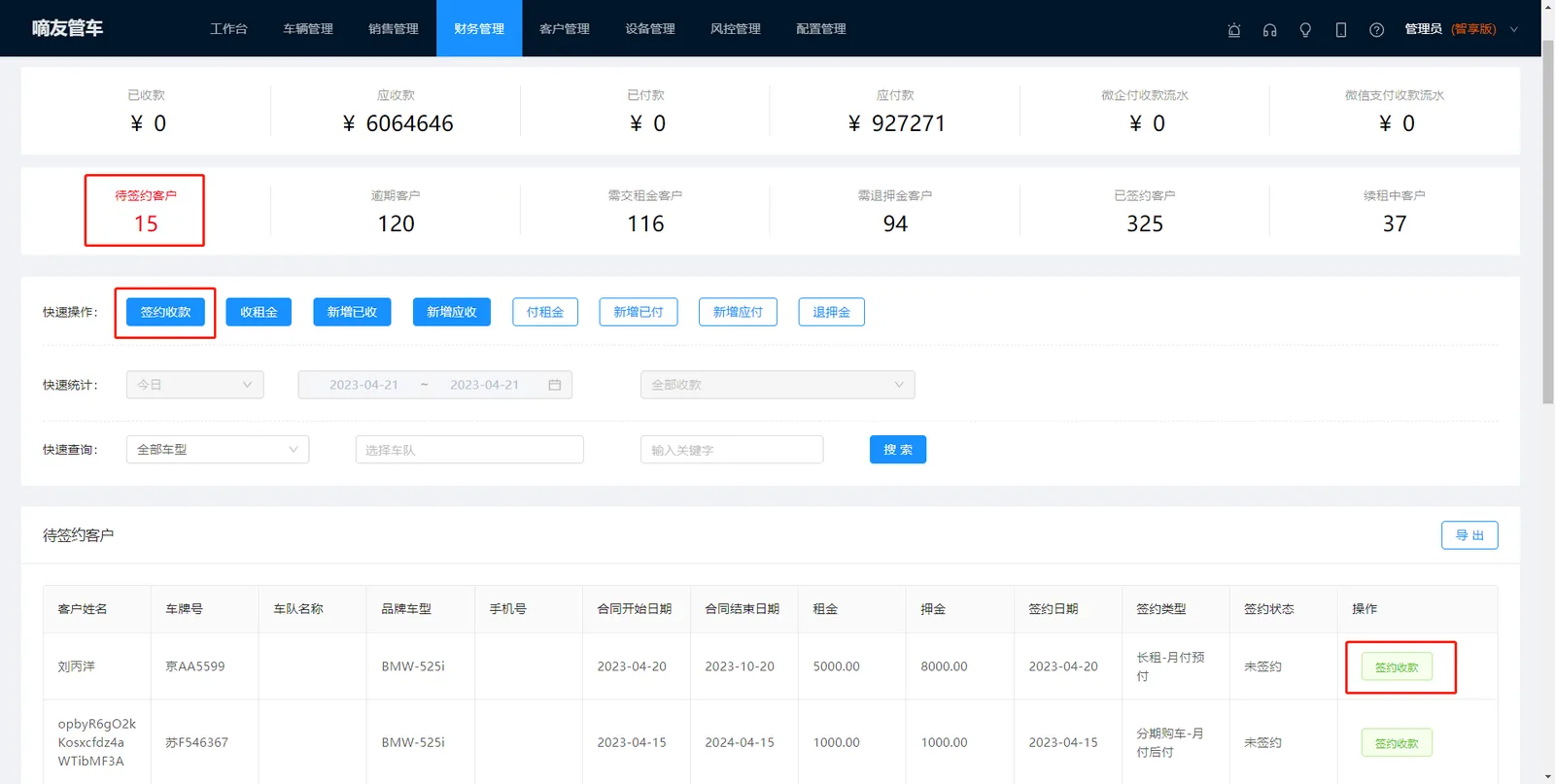Click the 新增应收 button
Screen dimensions: 1555x784
pos(452,312)
